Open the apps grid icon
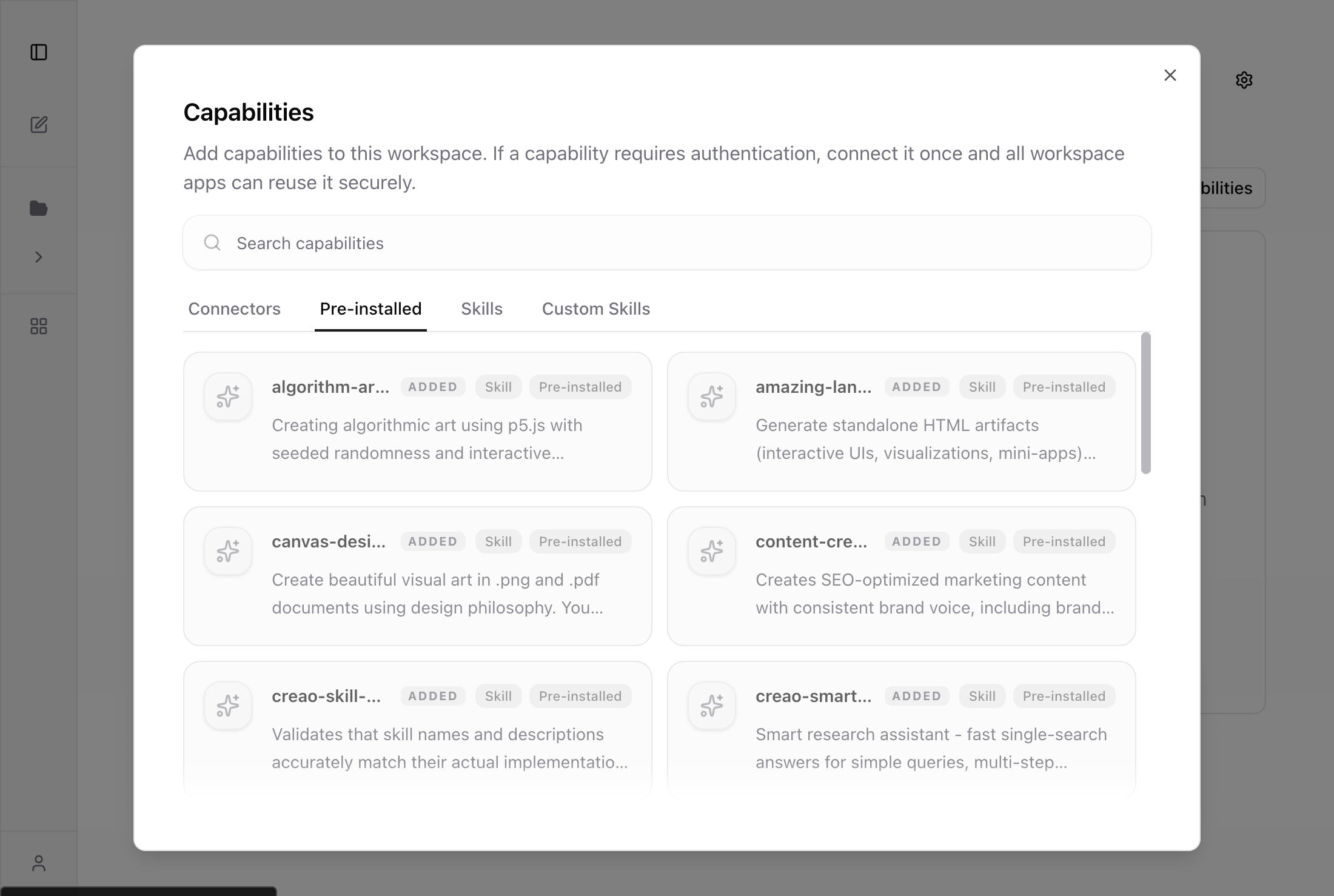Image resolution: width=1334 pixels, height=896 pixels. click(x=39, y=327)
